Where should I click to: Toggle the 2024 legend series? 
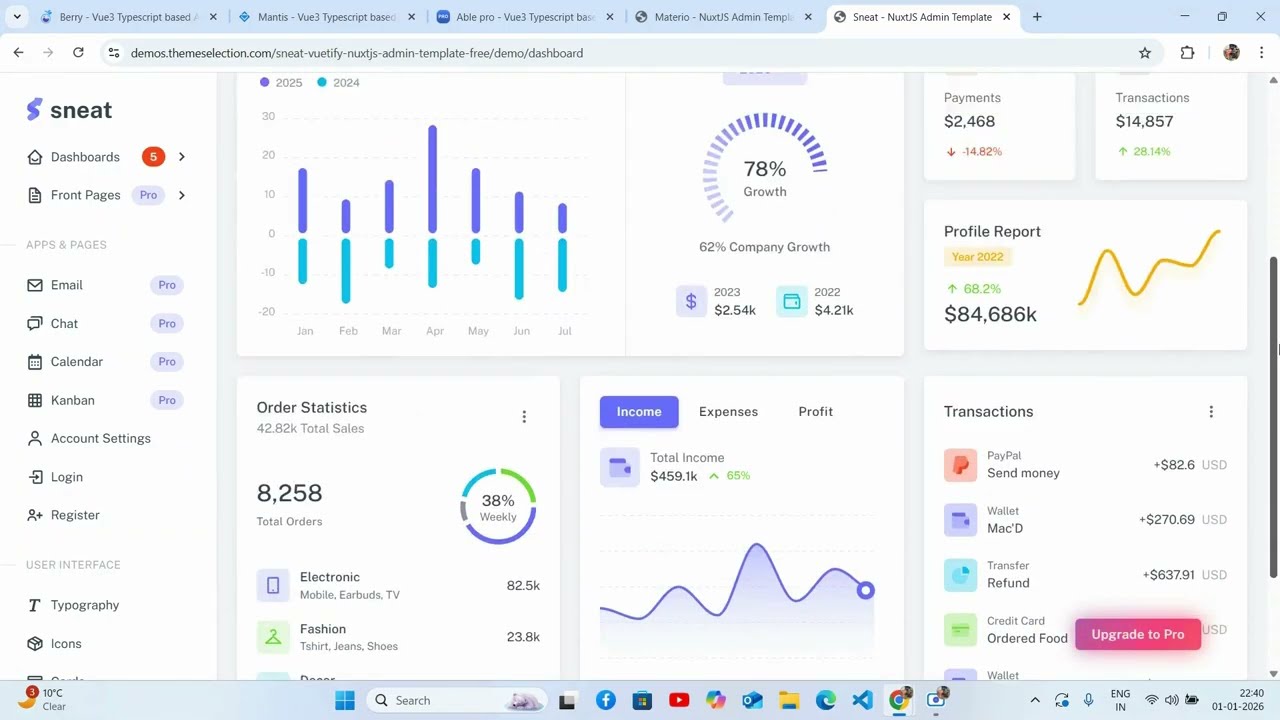pyautogui.click(x=338, y=83)
